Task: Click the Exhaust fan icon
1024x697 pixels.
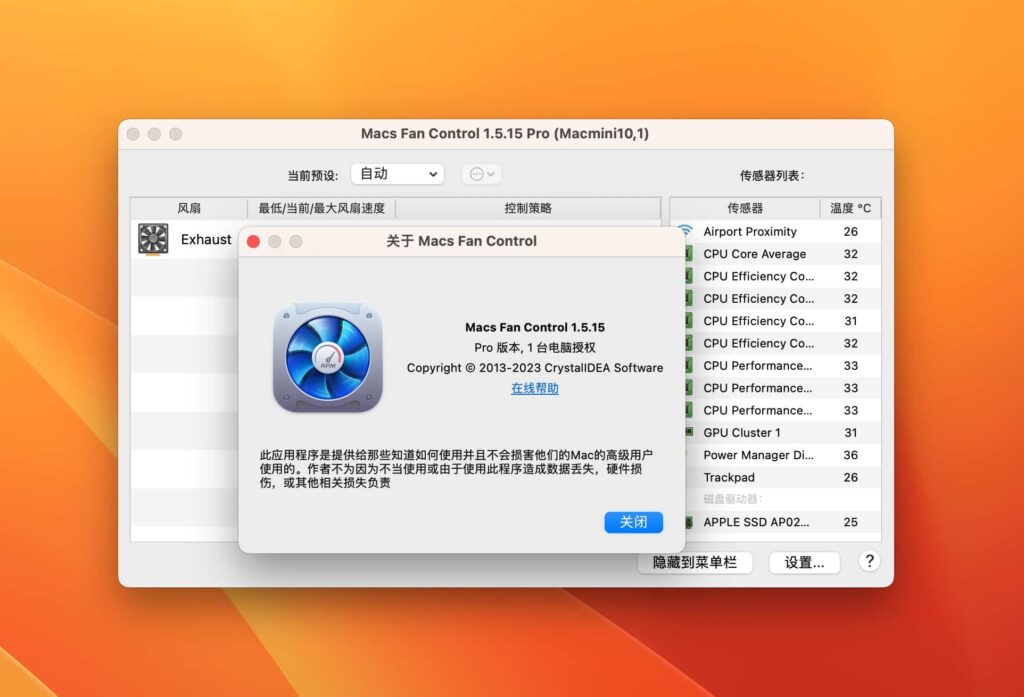Action: coord(152,239)
